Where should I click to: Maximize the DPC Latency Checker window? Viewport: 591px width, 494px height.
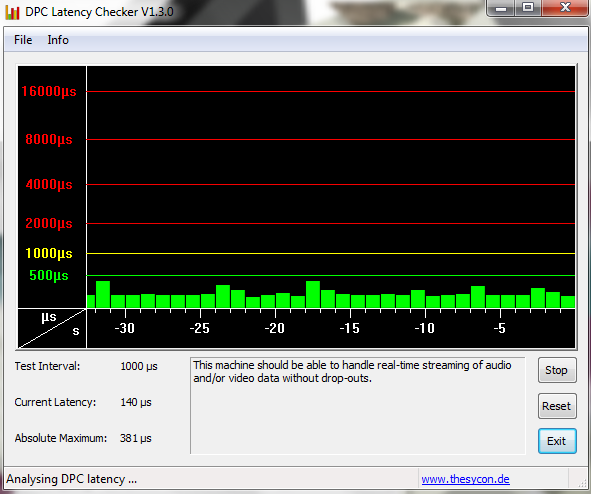coord(528,8)
